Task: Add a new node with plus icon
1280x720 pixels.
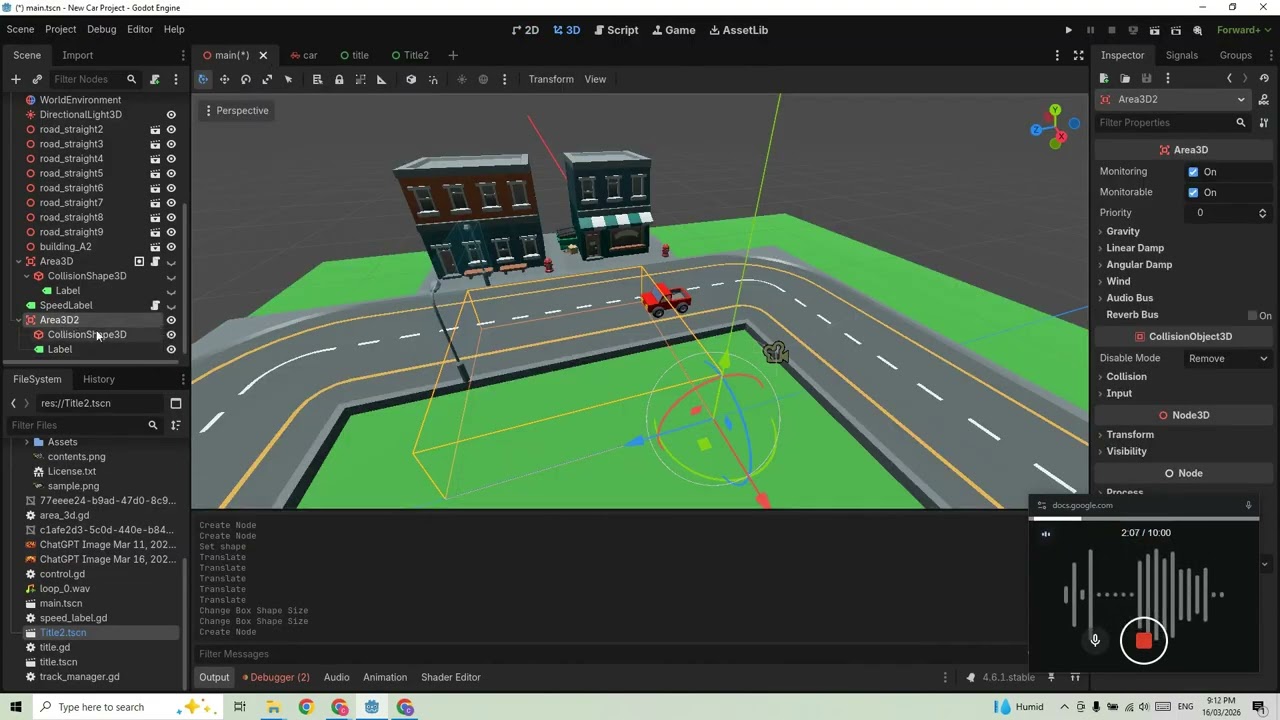Action: point(15,79)
